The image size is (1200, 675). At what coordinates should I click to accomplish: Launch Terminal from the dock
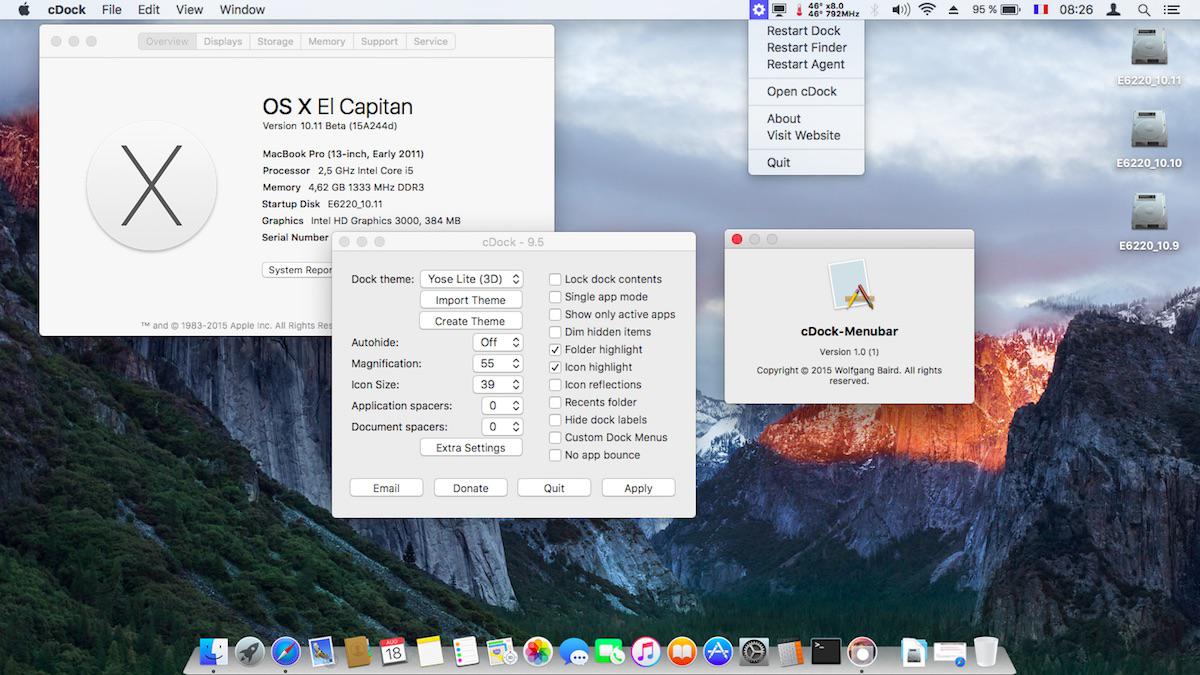(825, 652)
